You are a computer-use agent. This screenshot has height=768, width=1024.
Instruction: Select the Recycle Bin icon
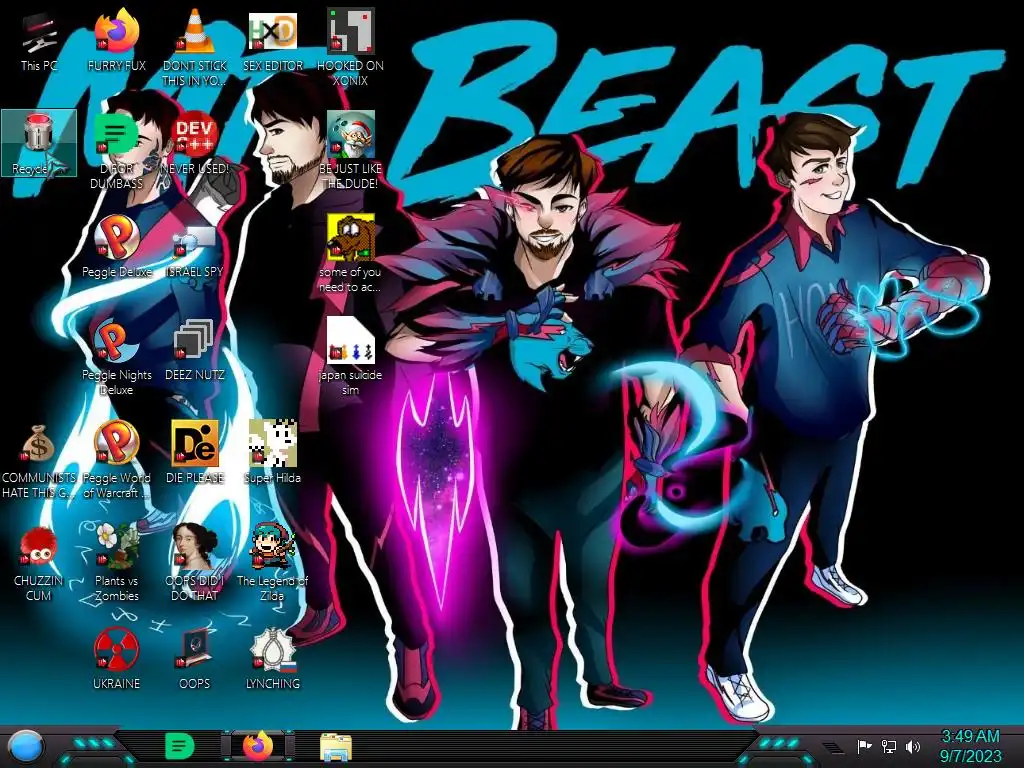pyautogui.click(x=39, y=143)
